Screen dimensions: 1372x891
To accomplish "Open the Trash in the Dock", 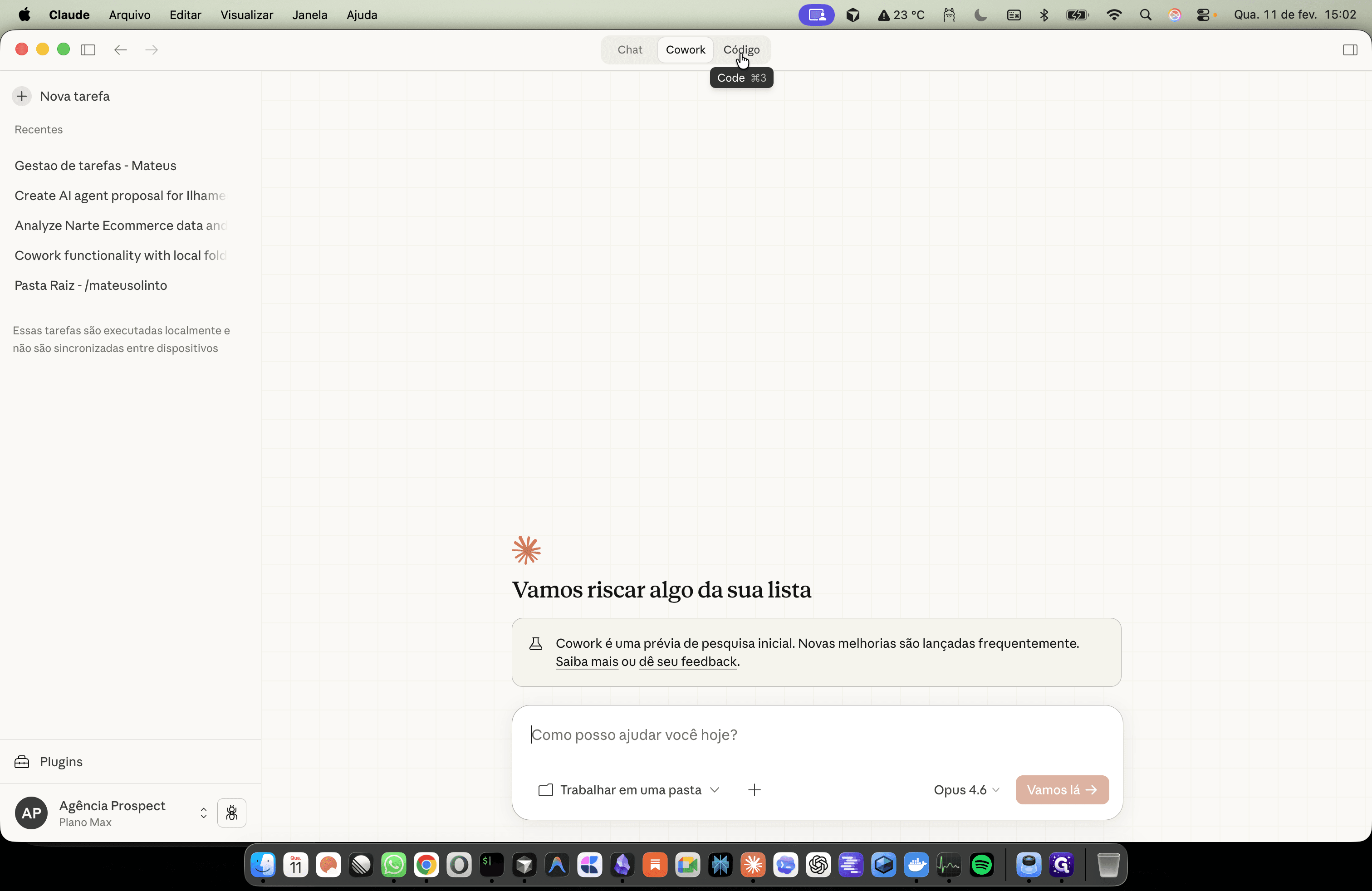I will (x=1107, y=865).
